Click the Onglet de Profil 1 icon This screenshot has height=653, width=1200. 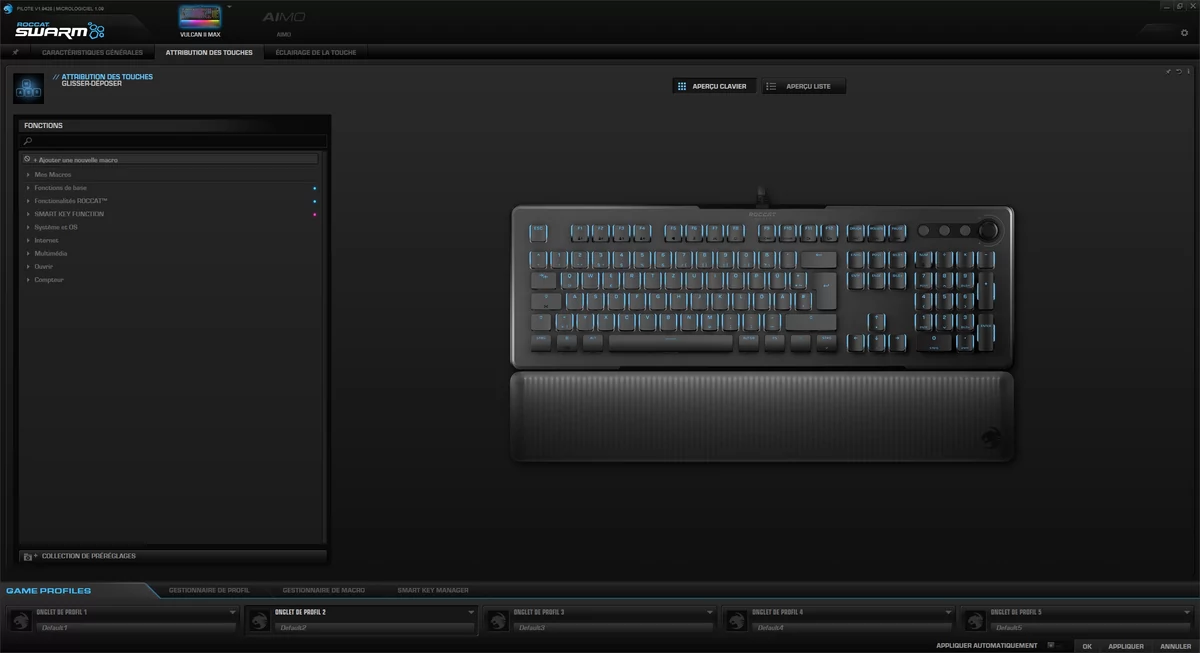pyautogui.click(x=20, y=620)
